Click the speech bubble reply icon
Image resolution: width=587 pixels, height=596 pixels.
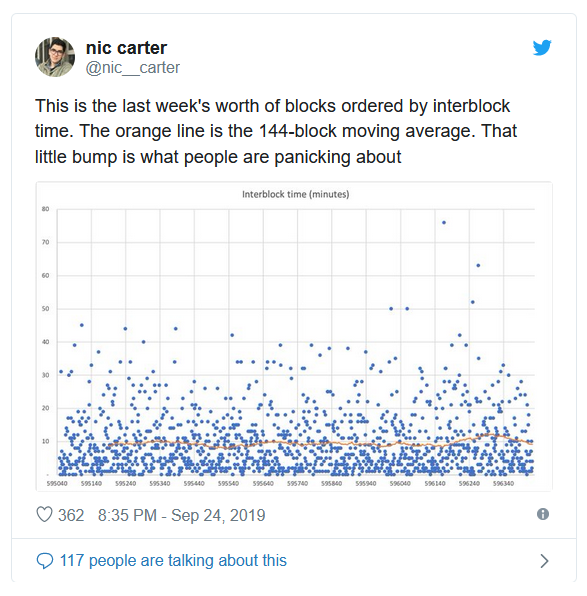[x=45, y=561]
